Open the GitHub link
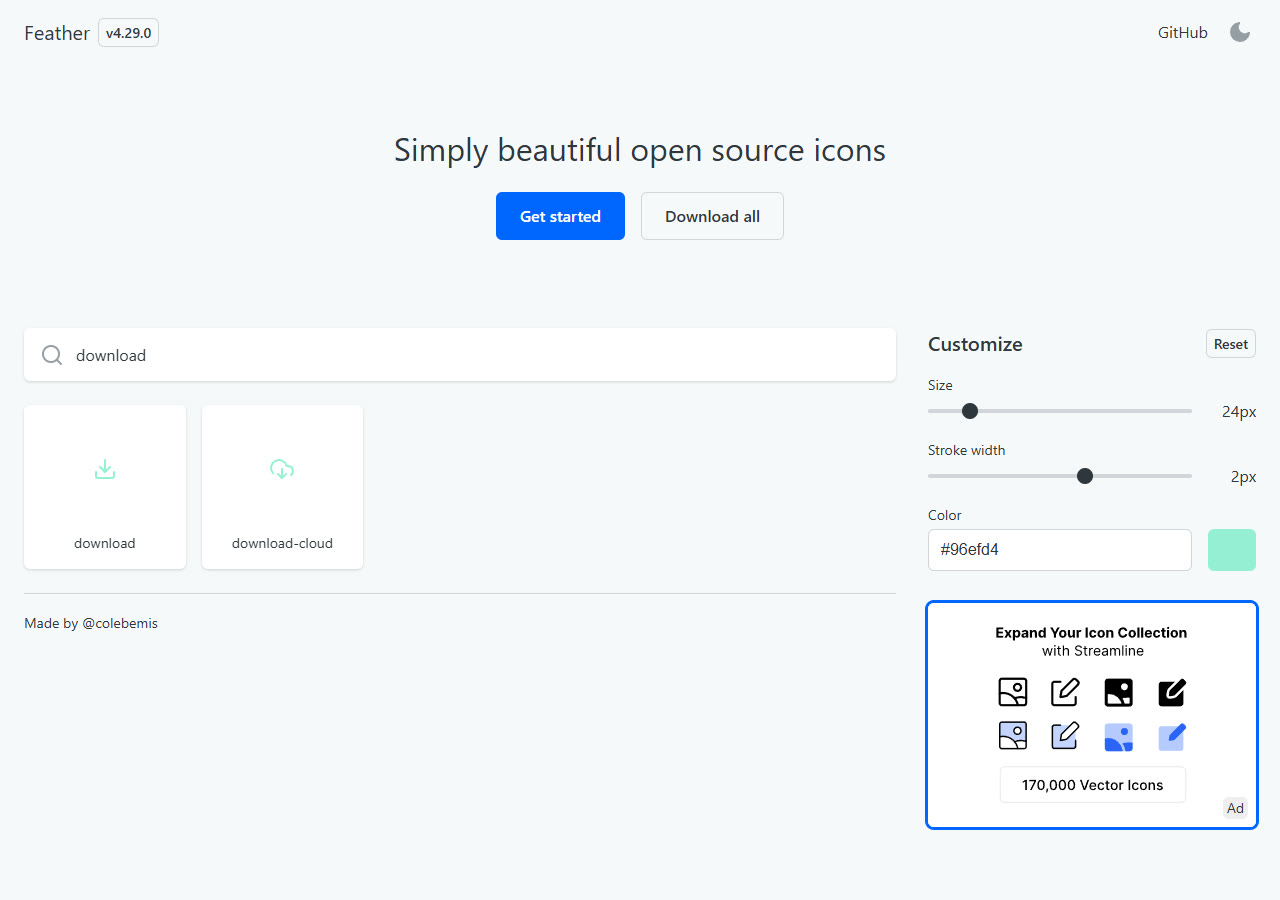This screenshot has height=900, width=1280. [1183, 33]
